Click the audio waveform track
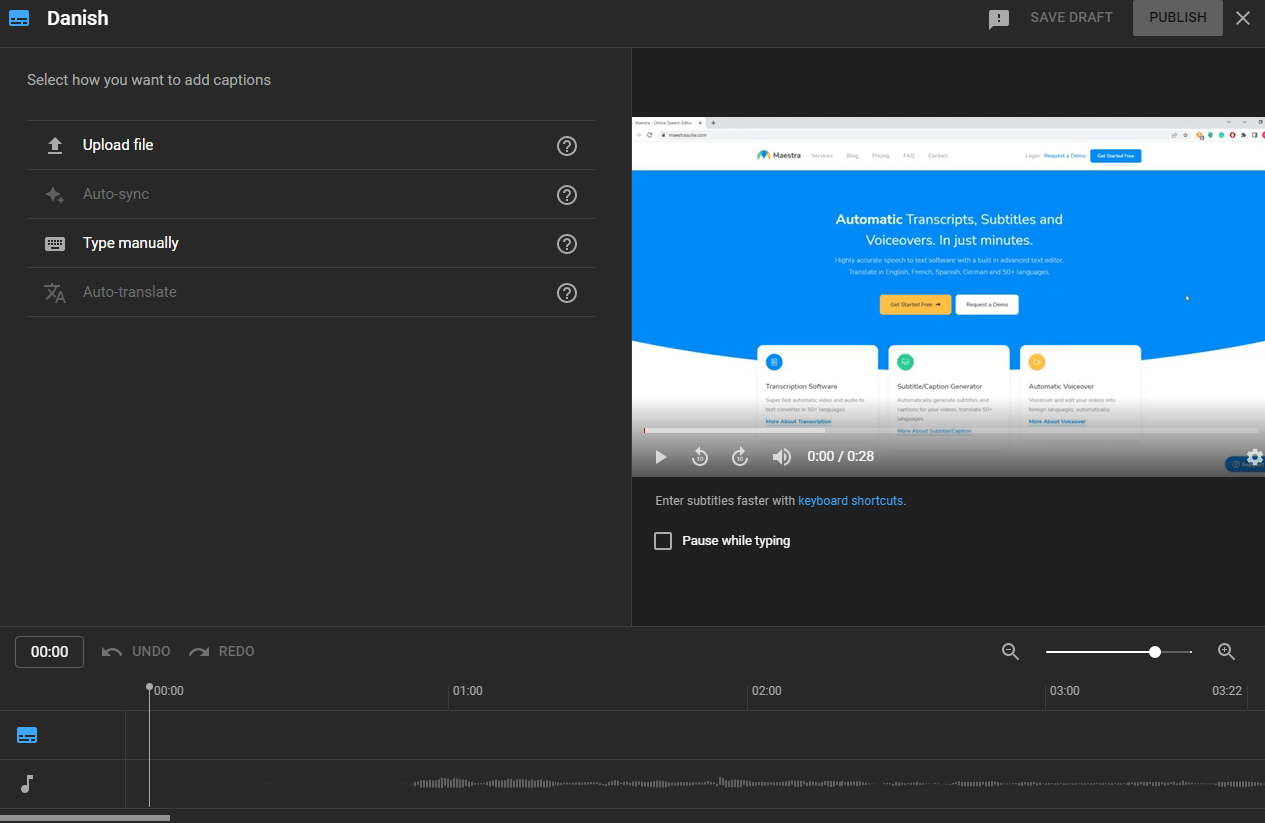This screenshot has width=1265, height=823. tap(695, 784)
